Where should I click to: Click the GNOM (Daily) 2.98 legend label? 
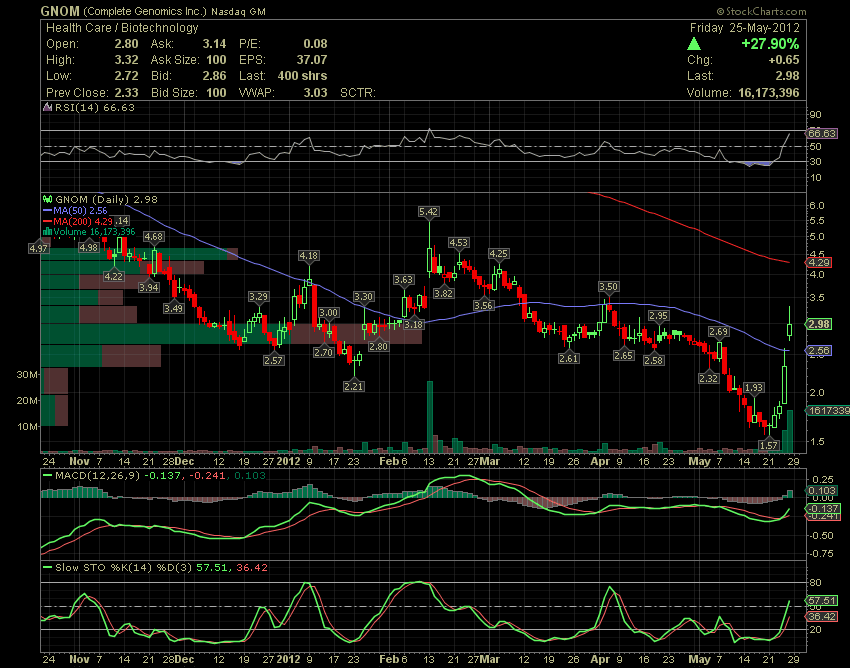(x=106, y=200)
